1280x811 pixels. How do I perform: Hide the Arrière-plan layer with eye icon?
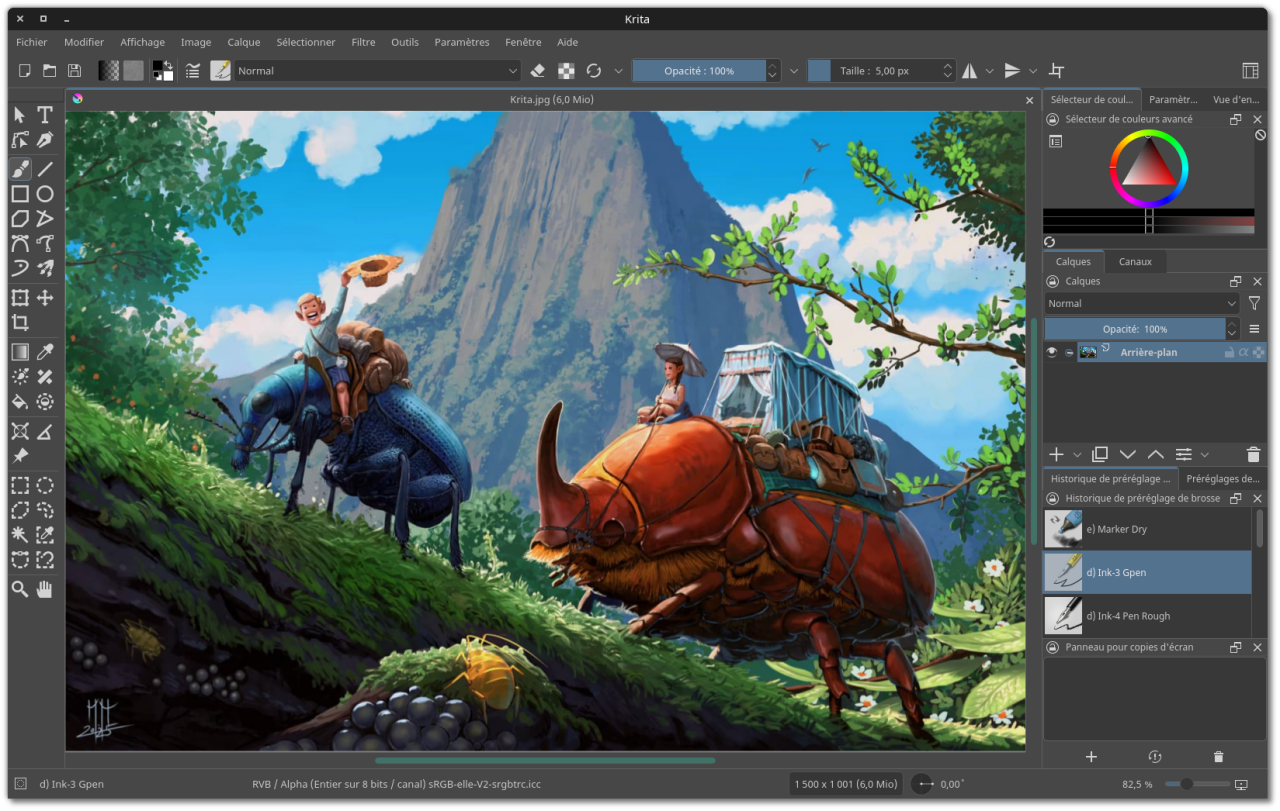[x=1052, y=352]
